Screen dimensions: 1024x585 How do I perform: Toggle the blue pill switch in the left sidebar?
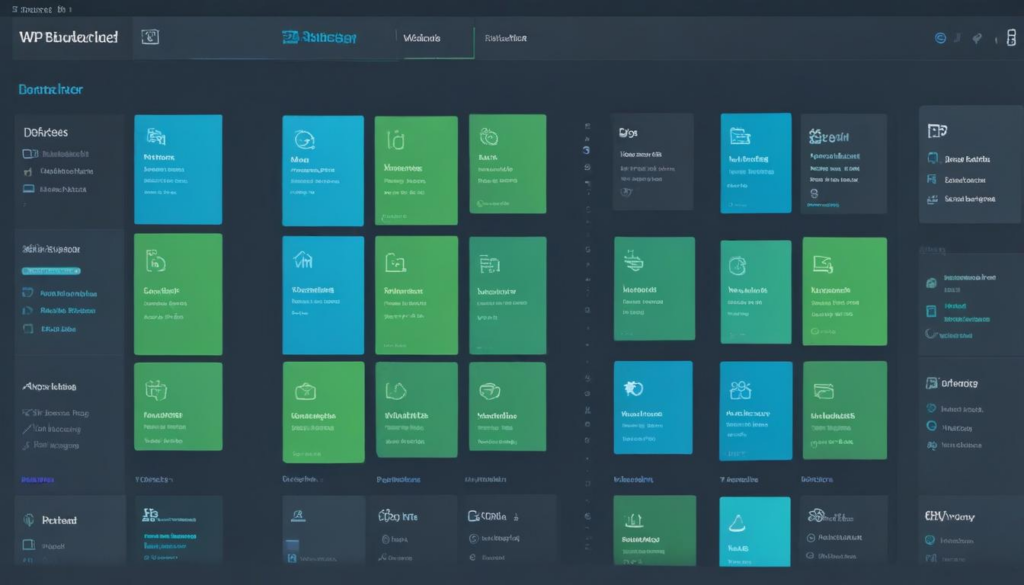50,271
